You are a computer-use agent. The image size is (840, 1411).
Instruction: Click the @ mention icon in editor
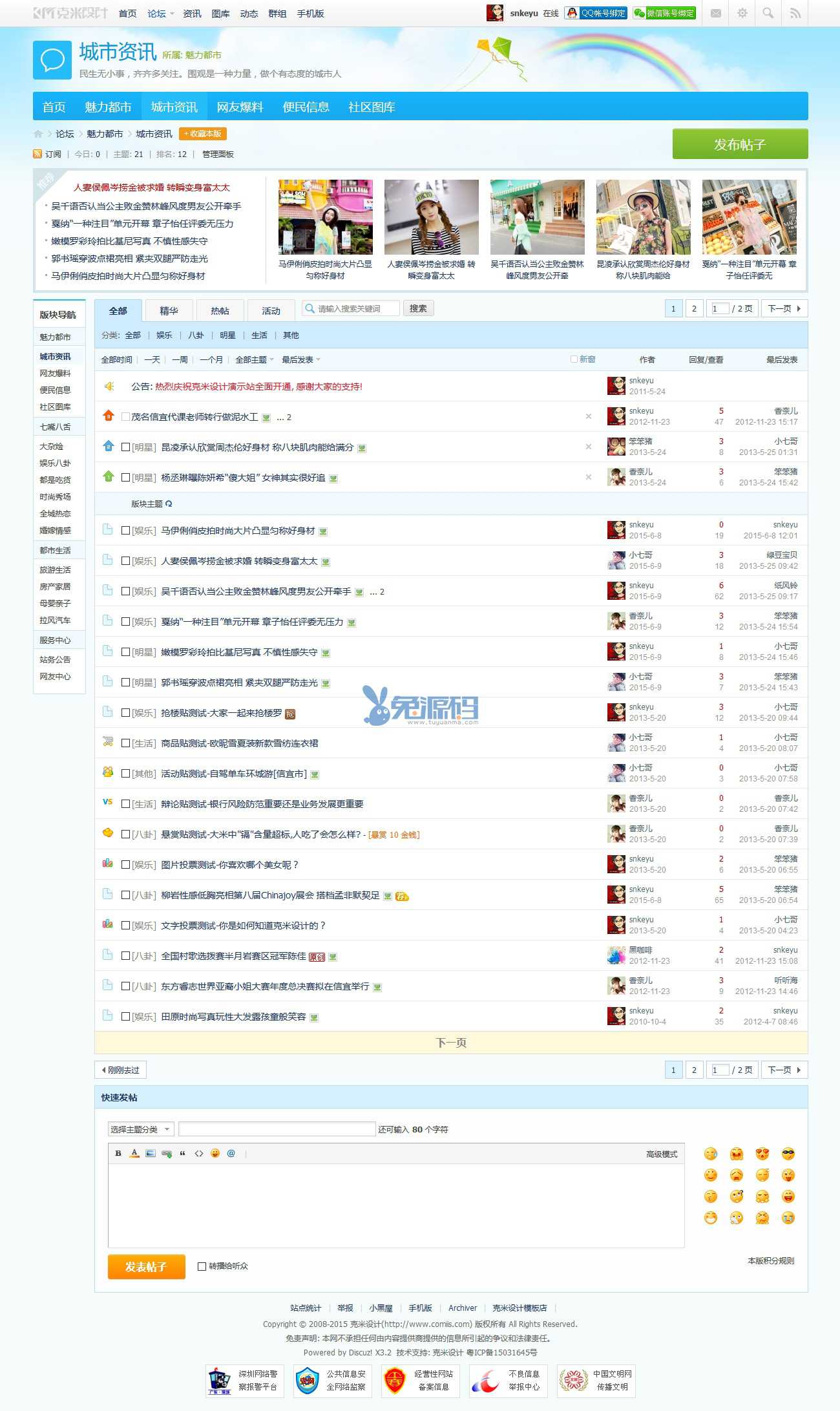(x=231, y=1153)
